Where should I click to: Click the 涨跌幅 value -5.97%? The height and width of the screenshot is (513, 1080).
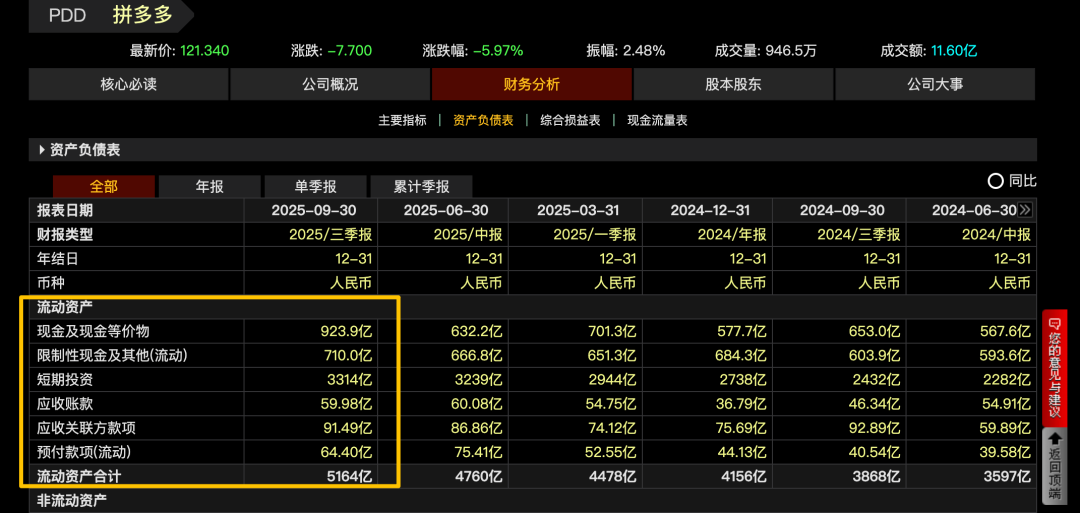[x=498, y=50]
